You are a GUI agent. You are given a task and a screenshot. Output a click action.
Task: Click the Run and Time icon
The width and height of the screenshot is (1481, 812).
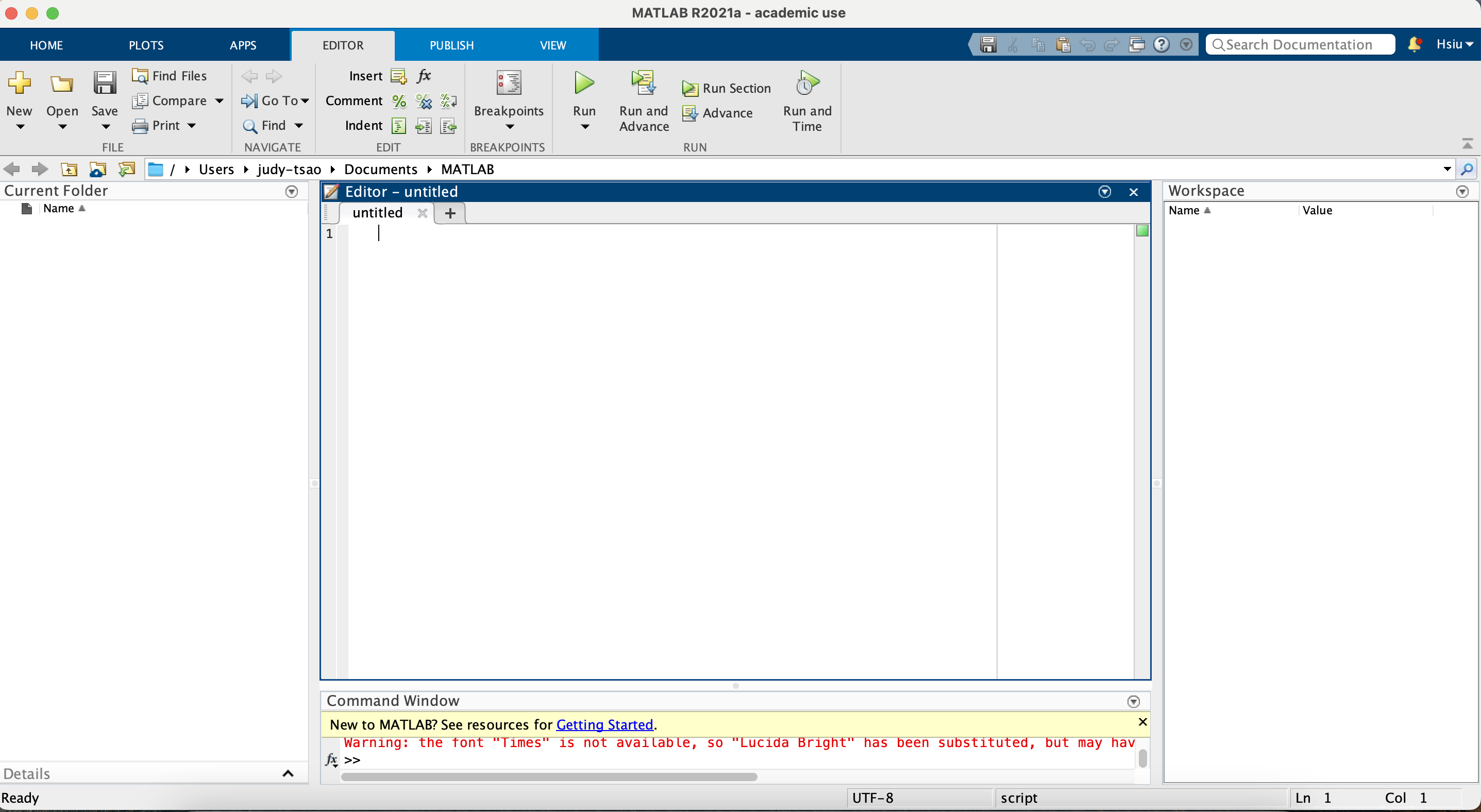tap(807, 83)
